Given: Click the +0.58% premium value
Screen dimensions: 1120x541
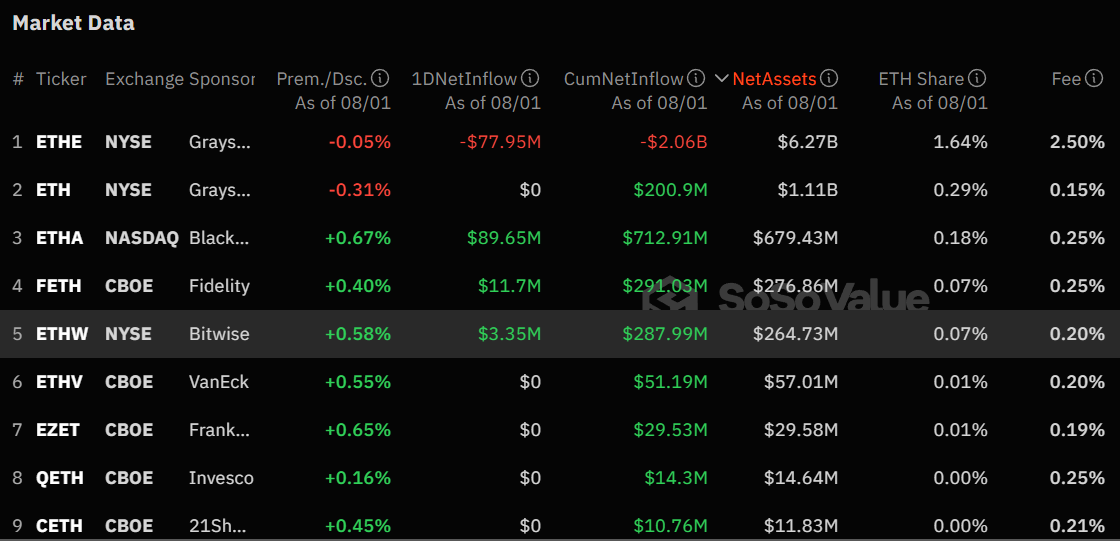Looking at the screenshot, I should point(358,334).
